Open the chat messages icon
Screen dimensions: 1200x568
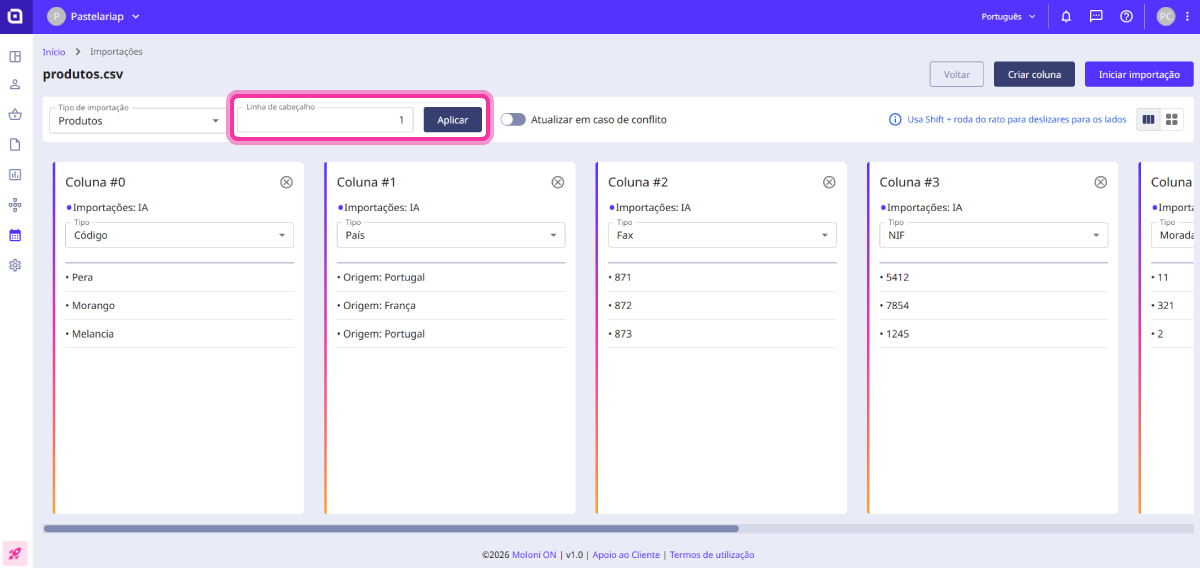1096,16
